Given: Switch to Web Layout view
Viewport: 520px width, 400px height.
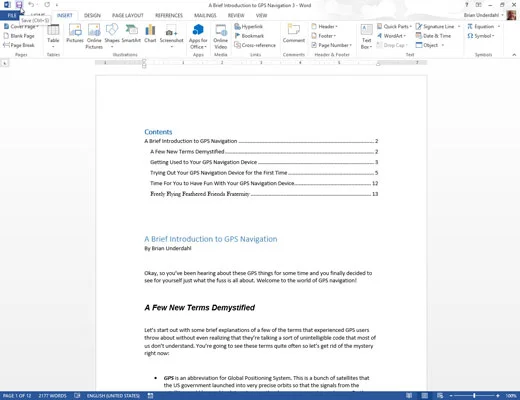Looking at the screenshot, I should point(440,396).
